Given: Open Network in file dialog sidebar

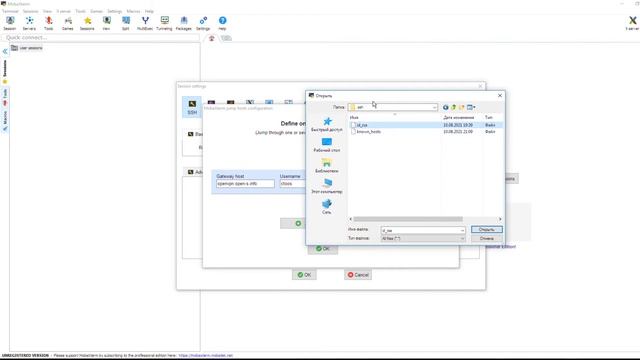Looking at the screenshot, I should pos(327,207).
